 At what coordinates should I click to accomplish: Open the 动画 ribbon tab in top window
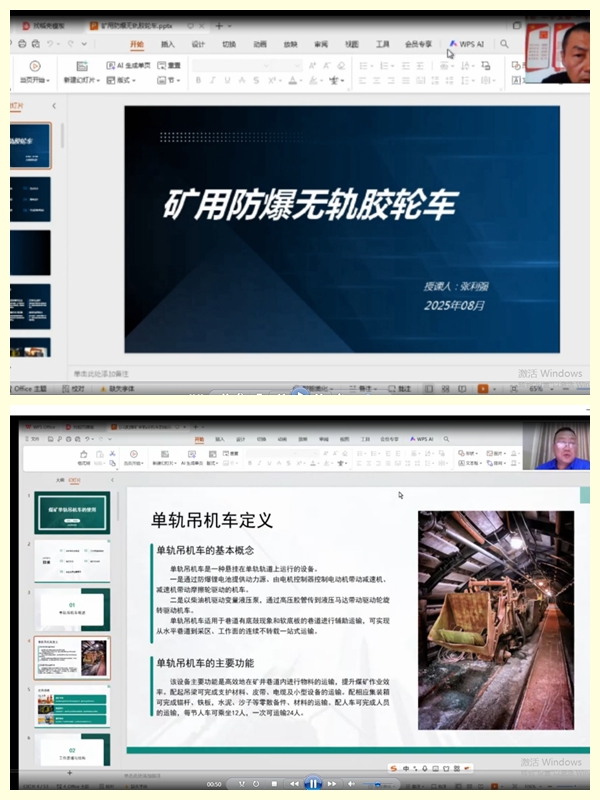[x=260, y=44]
